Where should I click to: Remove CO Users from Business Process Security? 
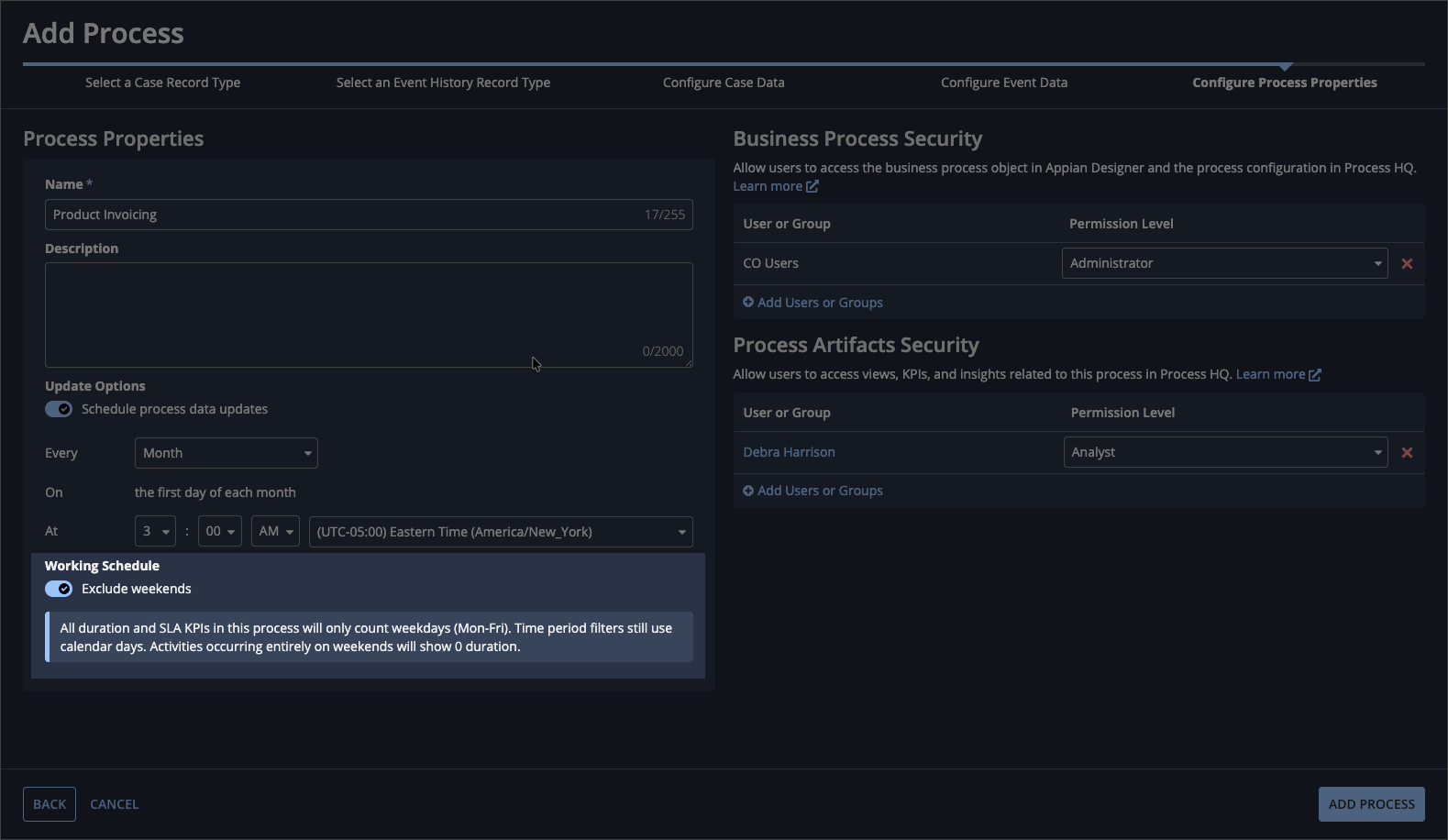(1407, 264)
